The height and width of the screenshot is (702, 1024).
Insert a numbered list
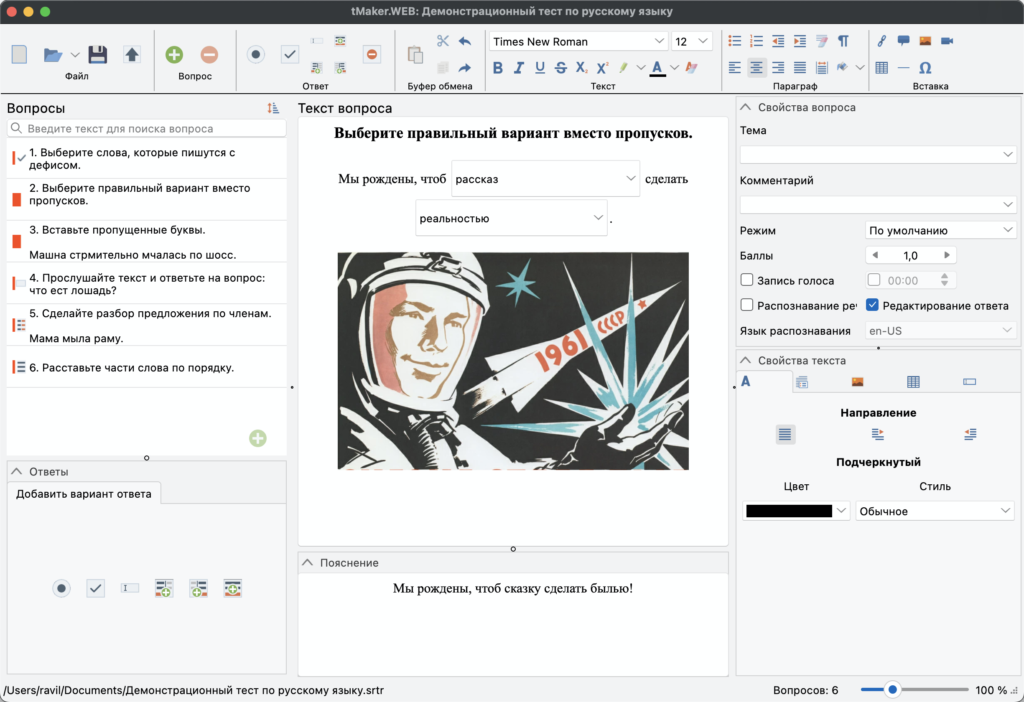click(x=756, y=41)
